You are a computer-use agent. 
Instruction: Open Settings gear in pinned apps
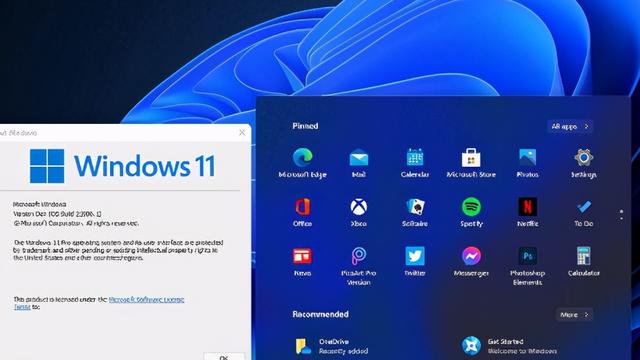584,162
